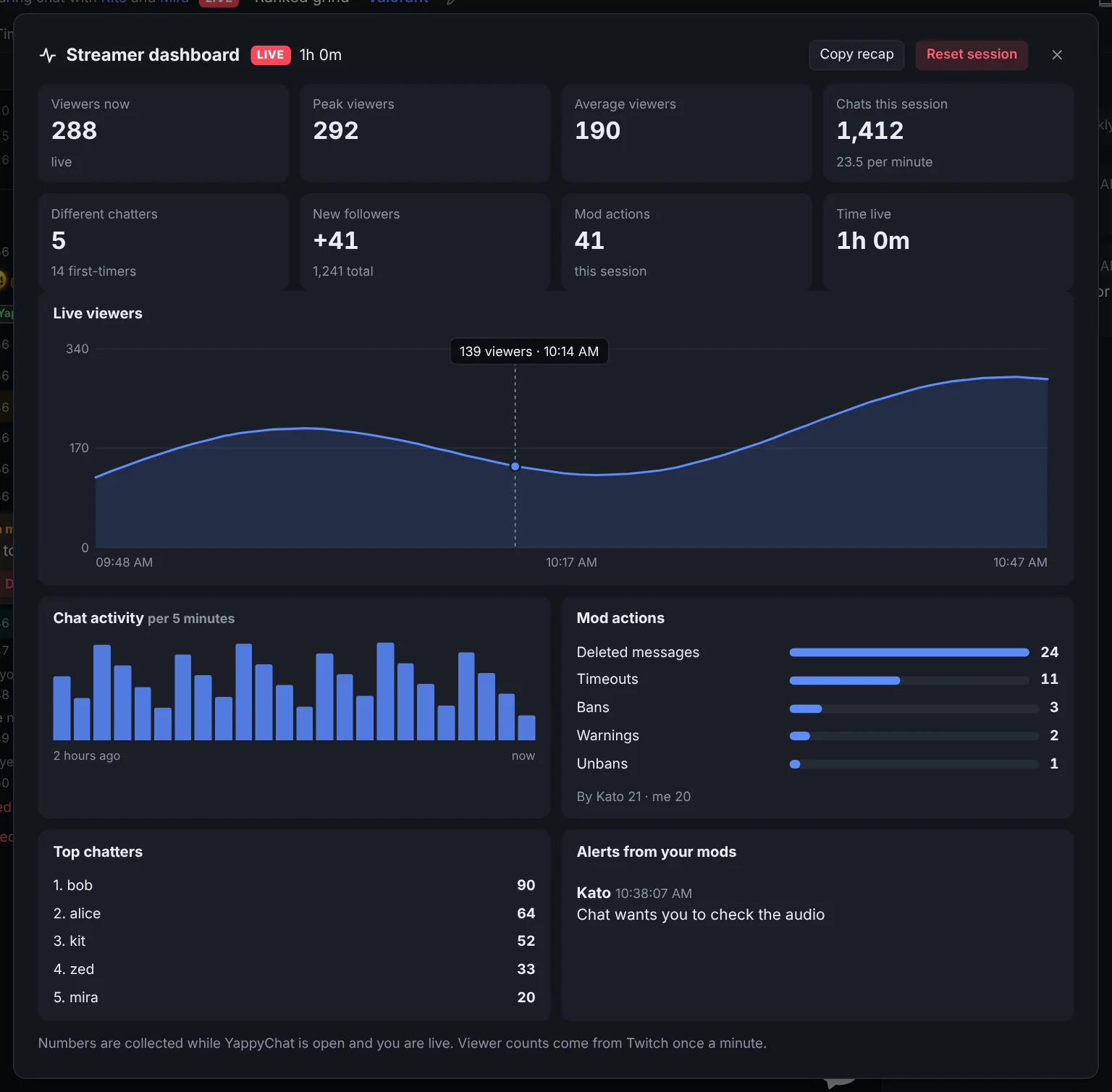
Task: Select the New followers value +41
Action: 336,241
